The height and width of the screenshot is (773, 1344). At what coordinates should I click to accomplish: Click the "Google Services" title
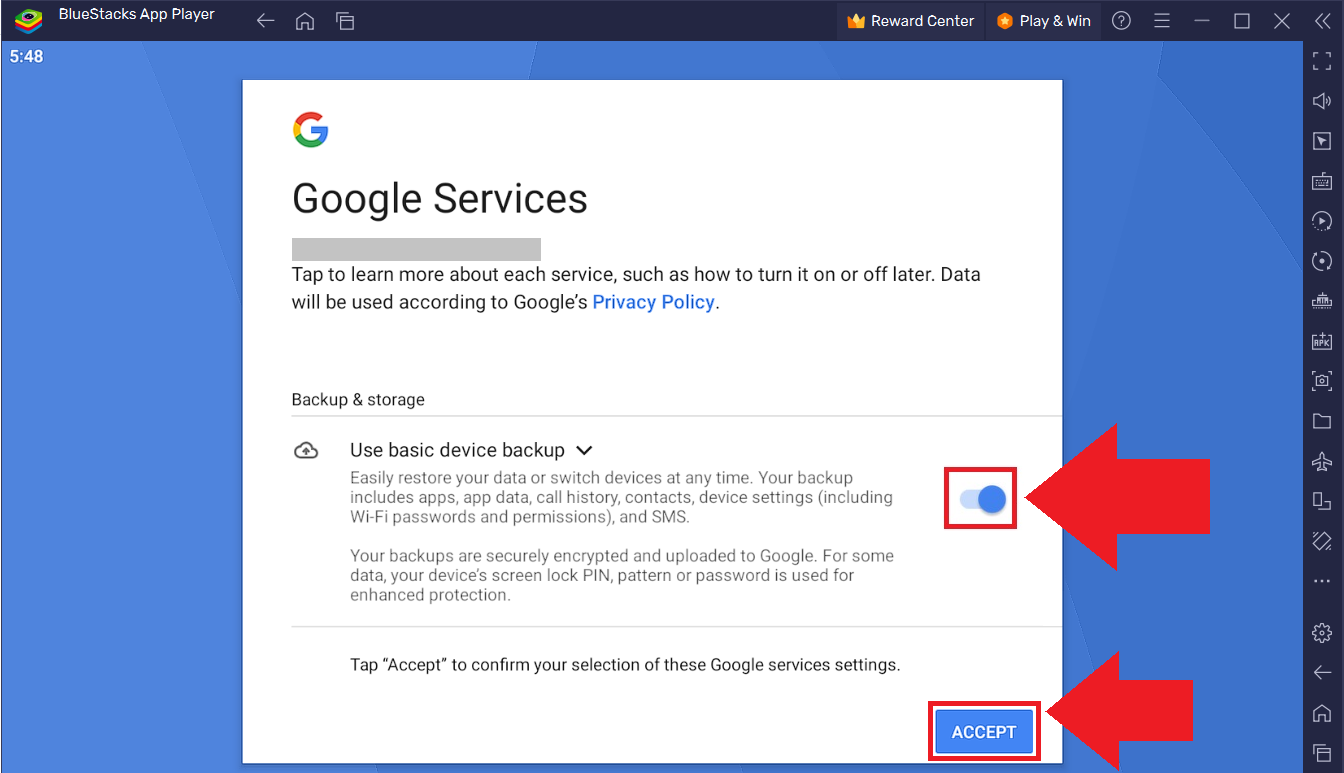[440, 199]
